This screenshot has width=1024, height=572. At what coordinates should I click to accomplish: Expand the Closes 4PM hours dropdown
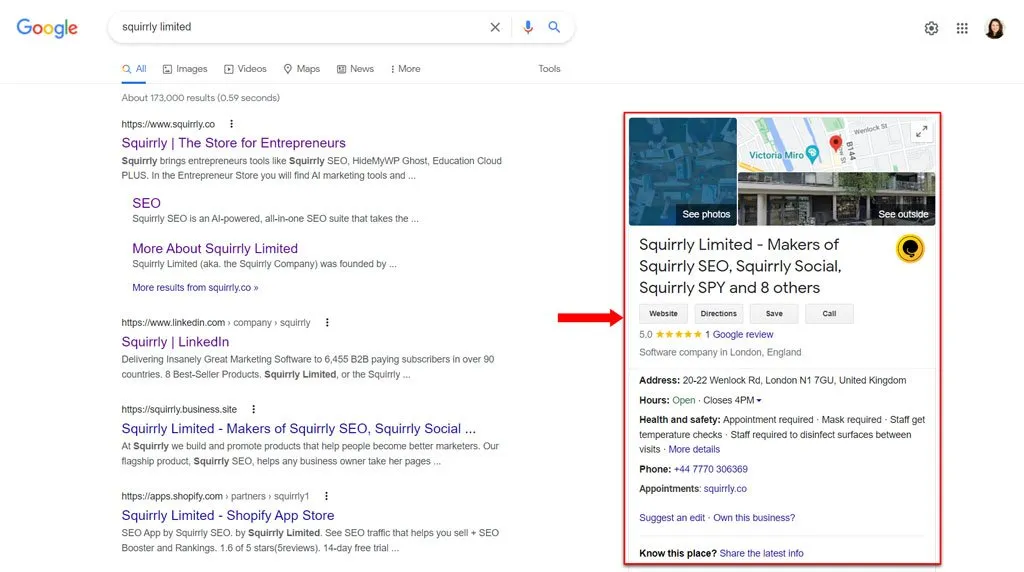(732, 400)
